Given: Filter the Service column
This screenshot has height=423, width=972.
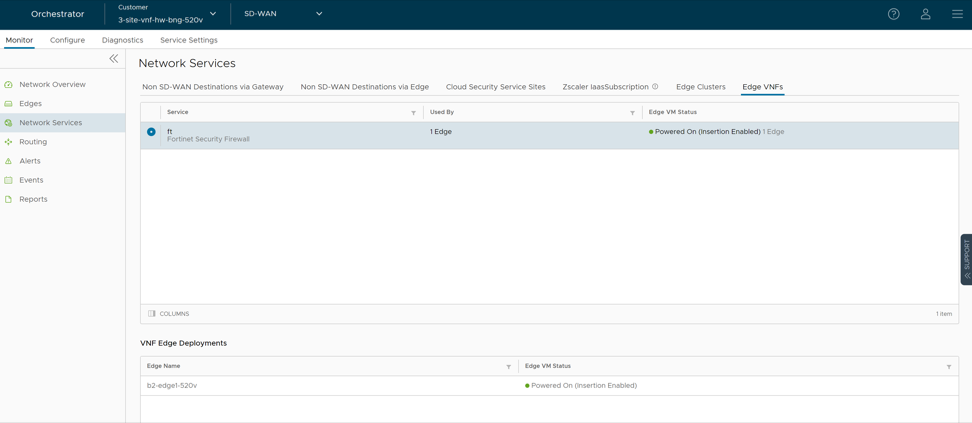Looking at the screenshot, I should (x=413, y=113).
